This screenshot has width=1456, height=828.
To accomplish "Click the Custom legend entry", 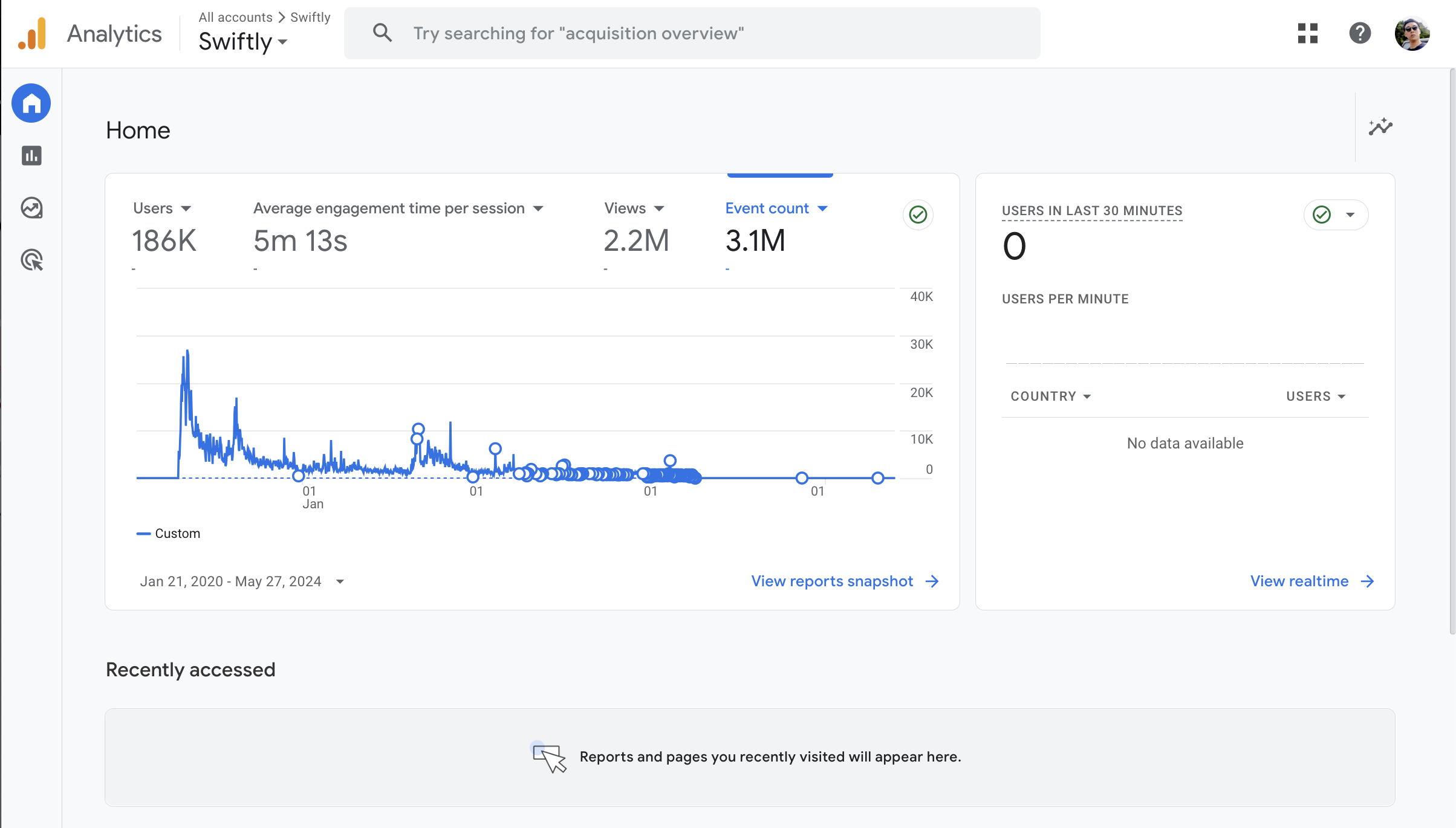I will coord(169,534).
